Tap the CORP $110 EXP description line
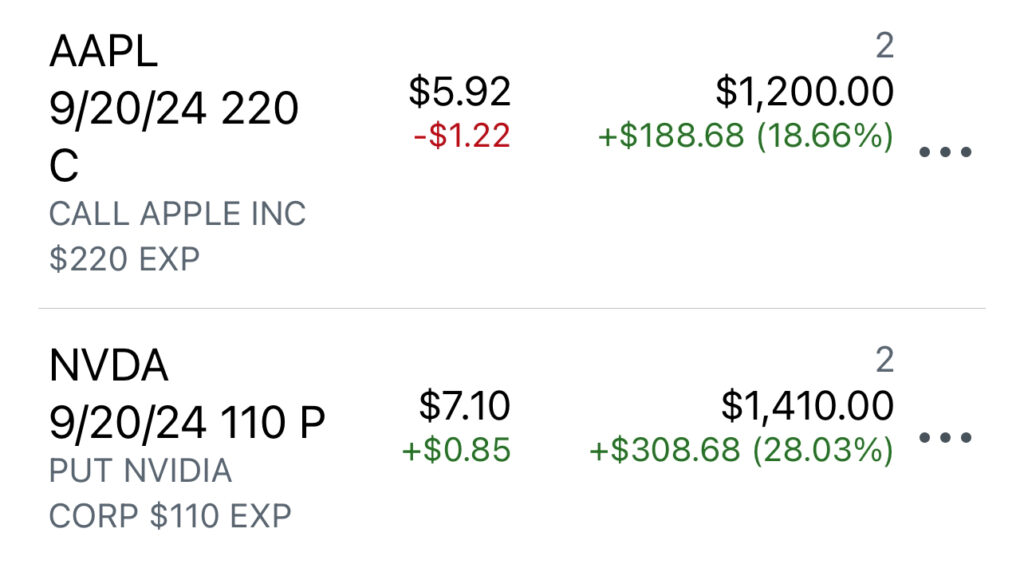The width and height of the screenshot is (1024, 564). (170, 516)
